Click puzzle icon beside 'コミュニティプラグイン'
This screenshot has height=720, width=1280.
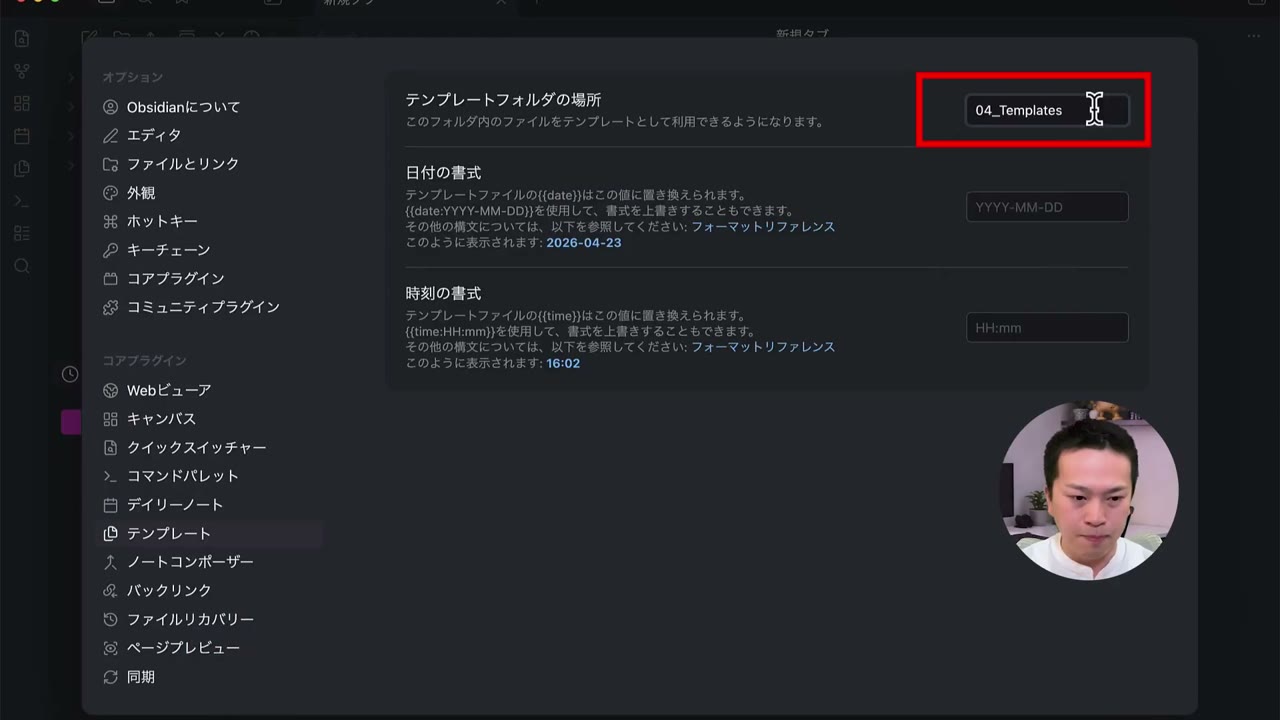111,307
